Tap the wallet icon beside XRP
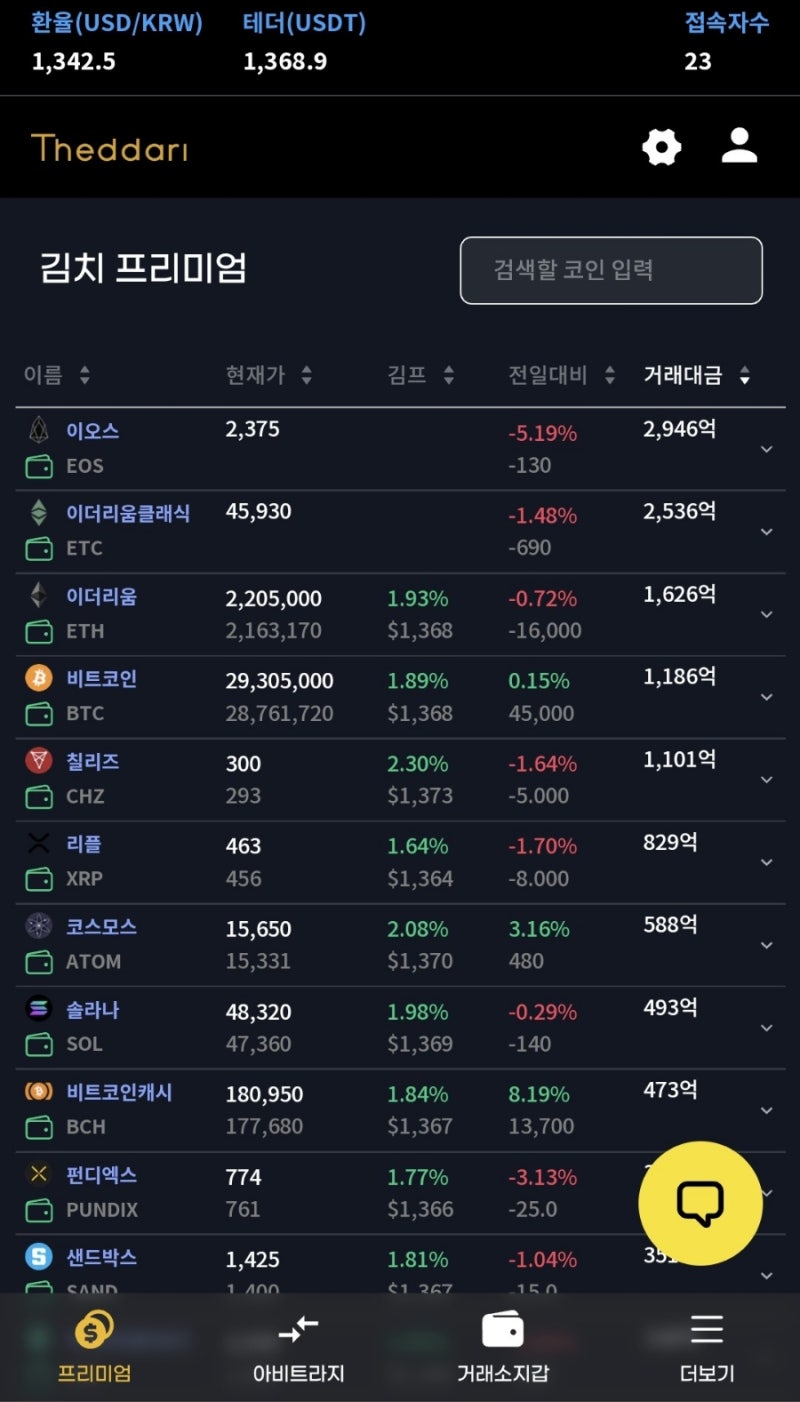800x1402 pixels. click(38, 879)
